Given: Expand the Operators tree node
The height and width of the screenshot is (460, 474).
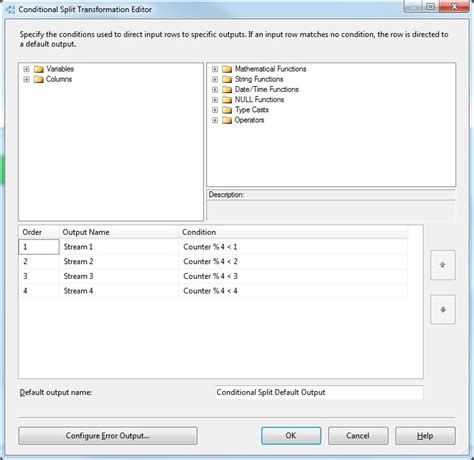Looking at the screenshot, I should tap(215, 120).
